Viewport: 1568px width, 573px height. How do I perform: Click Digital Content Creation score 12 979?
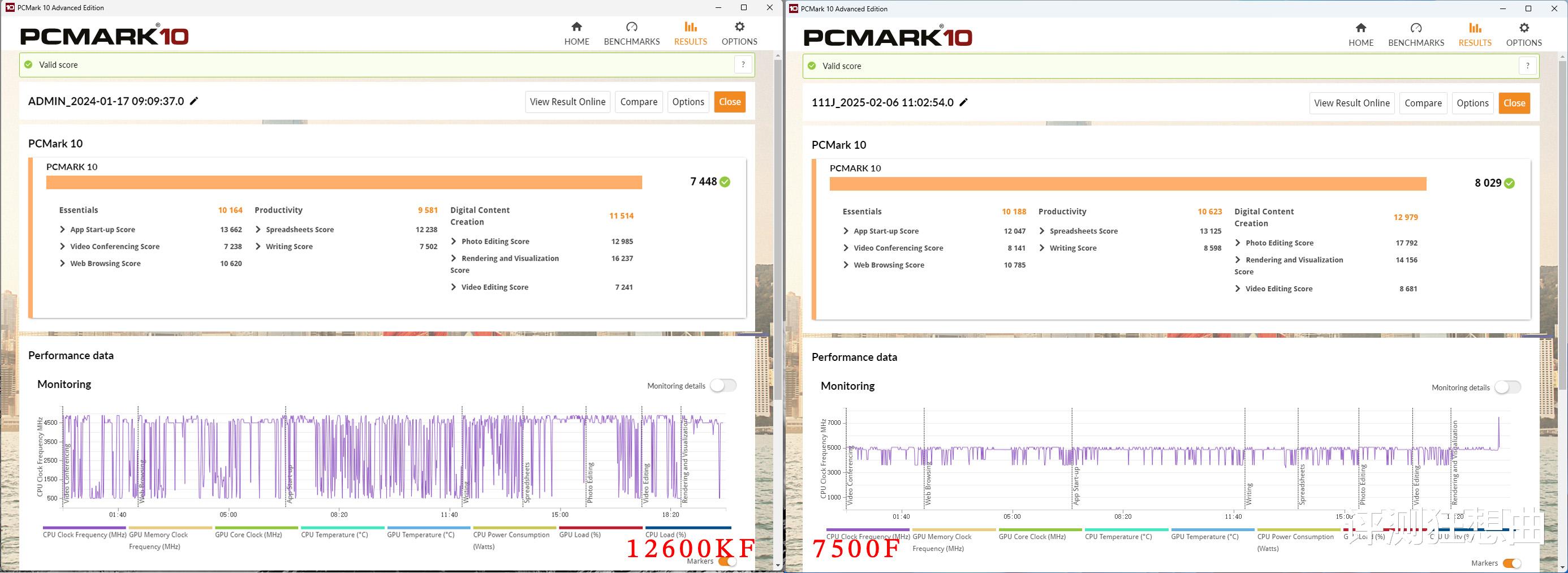[x=1406, y=217]
